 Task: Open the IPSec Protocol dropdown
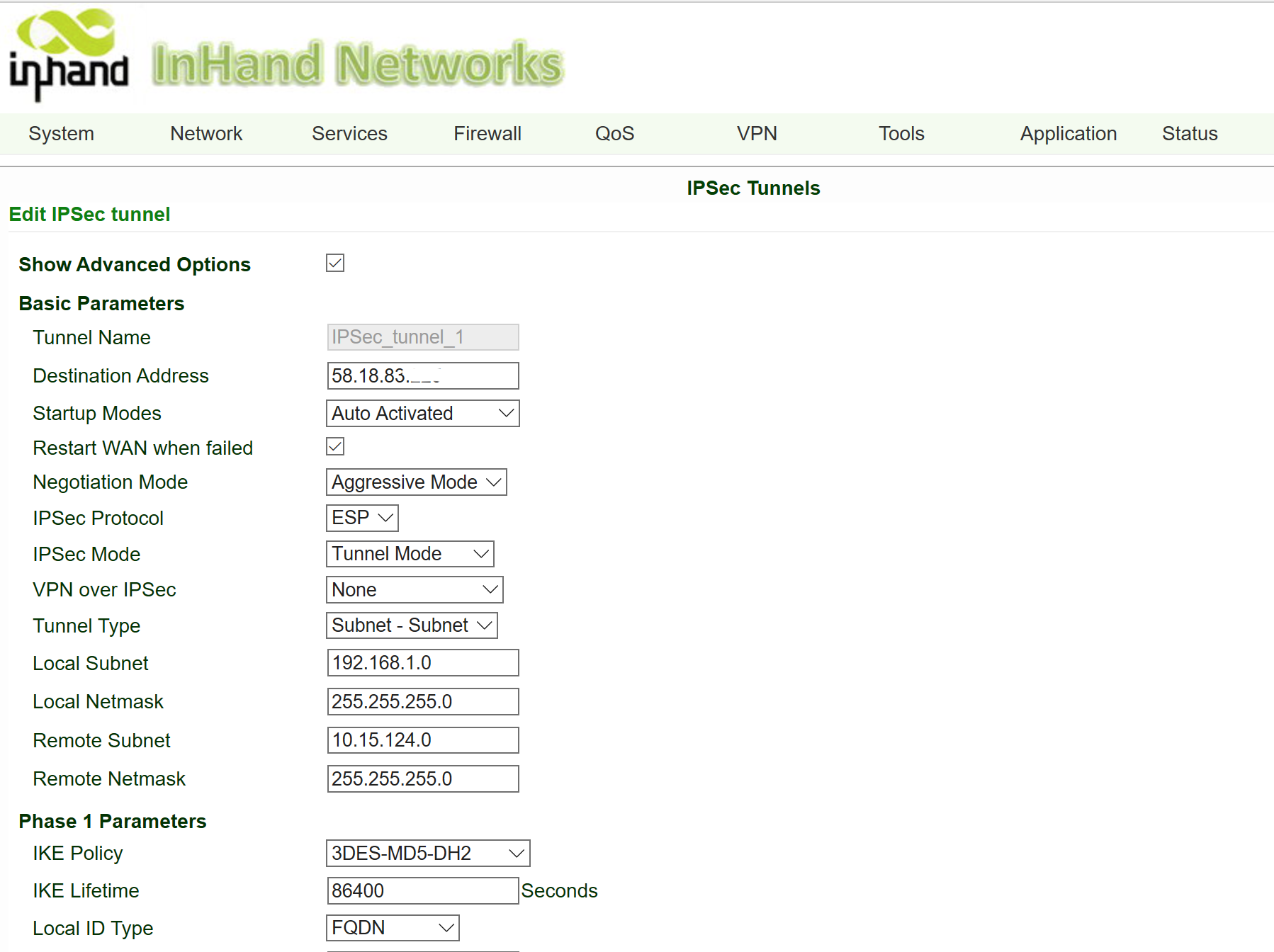click(362, 518)
